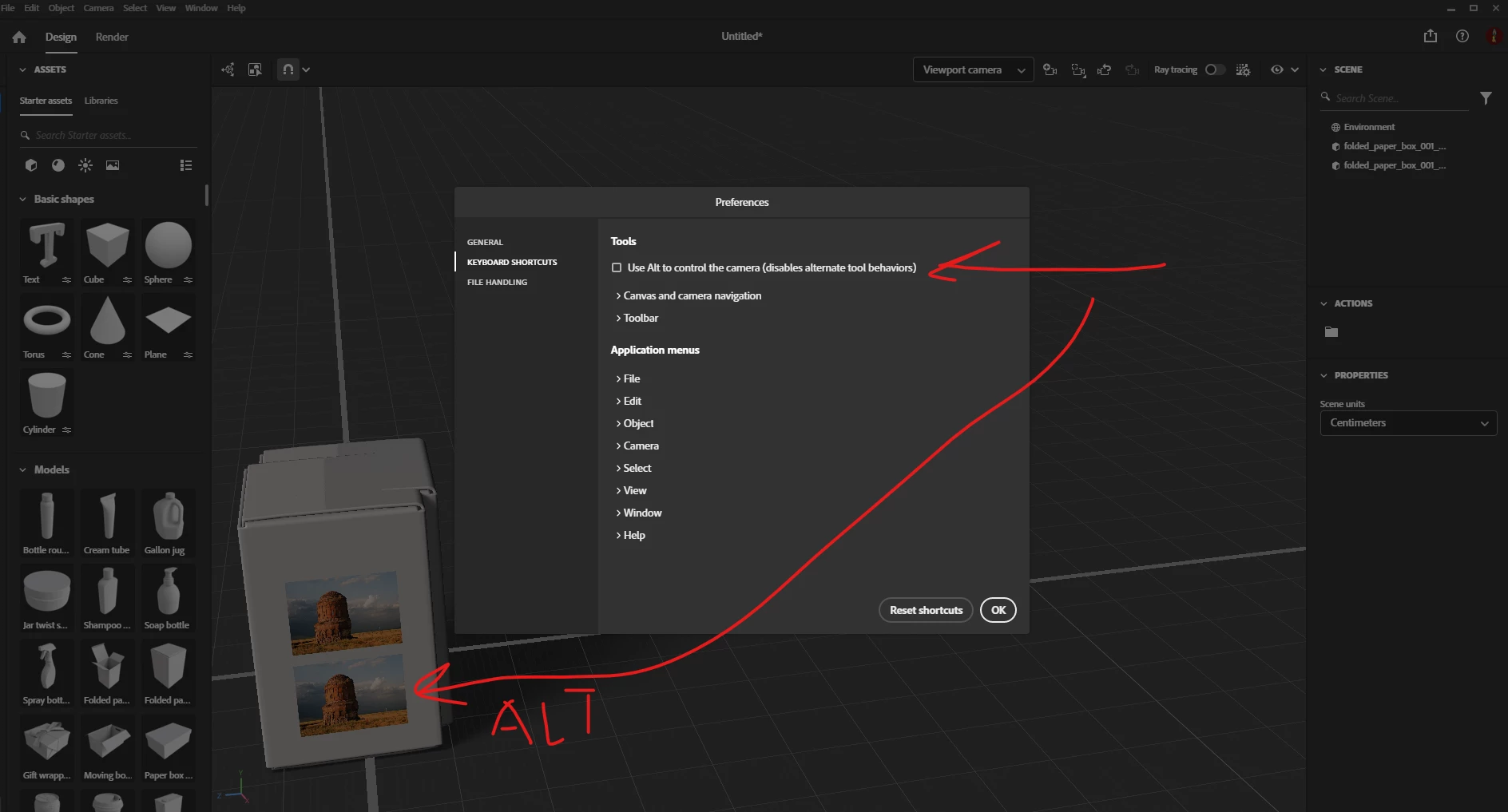Toggle the Ray tracing switch
Screen dimensions: 1508x812
(x=1214, y=69)
